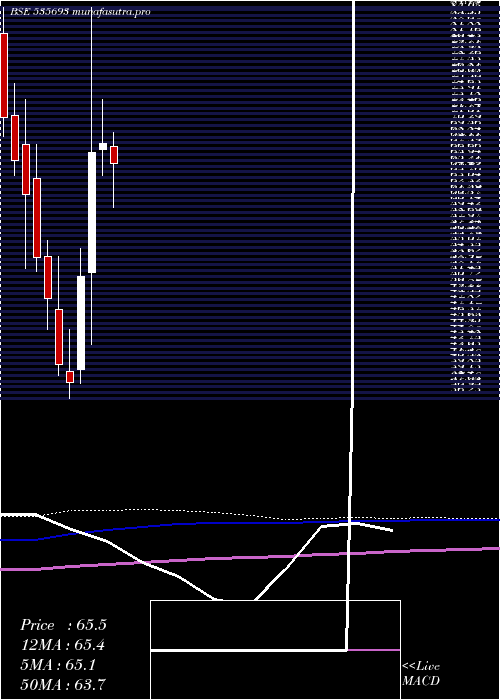500x700 pixels.
Task: Select the '12MA : 65.4' value
Action: coord(63,645)
